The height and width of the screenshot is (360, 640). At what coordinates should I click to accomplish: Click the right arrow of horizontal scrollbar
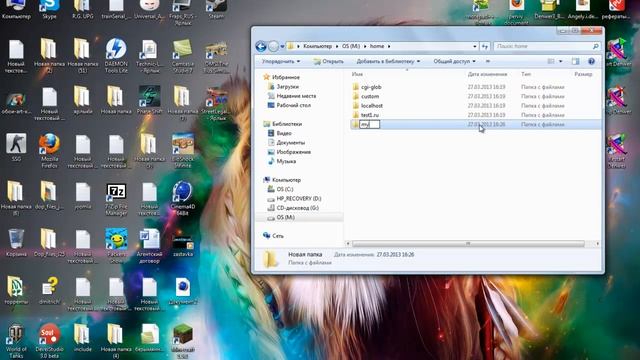point(598,244)
